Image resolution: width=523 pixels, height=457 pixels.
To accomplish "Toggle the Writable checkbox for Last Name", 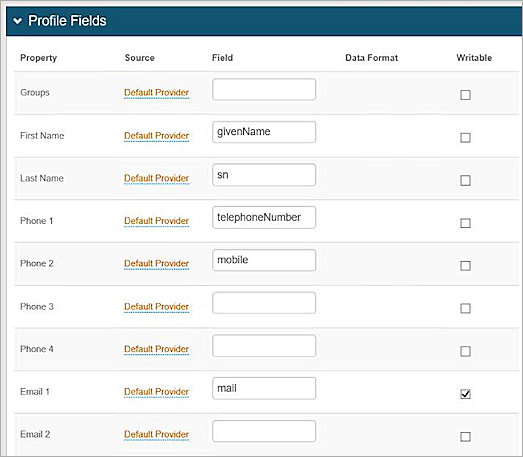I will click(465, 180).
